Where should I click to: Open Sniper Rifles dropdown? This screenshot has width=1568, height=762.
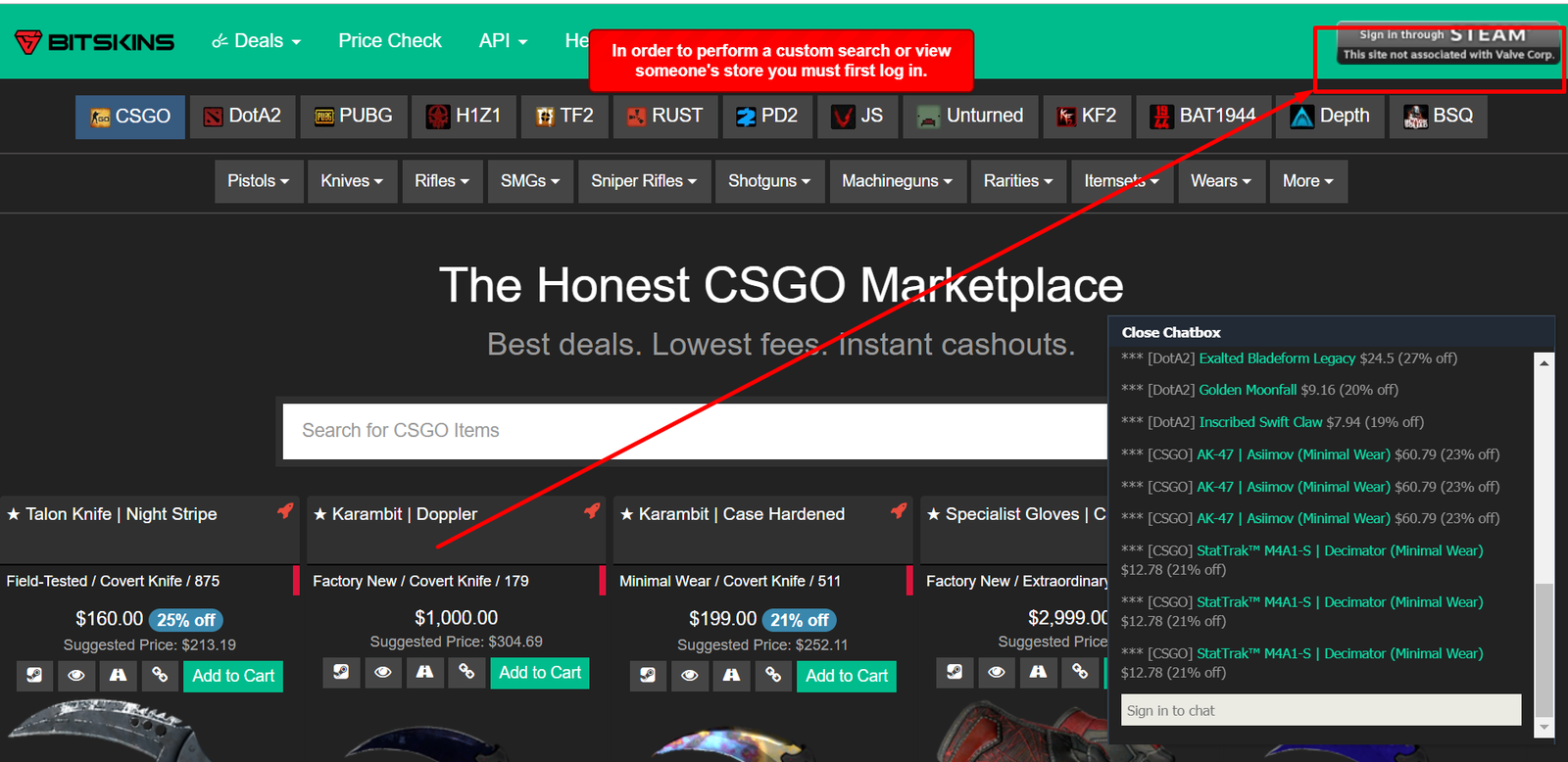coord(644,181)
